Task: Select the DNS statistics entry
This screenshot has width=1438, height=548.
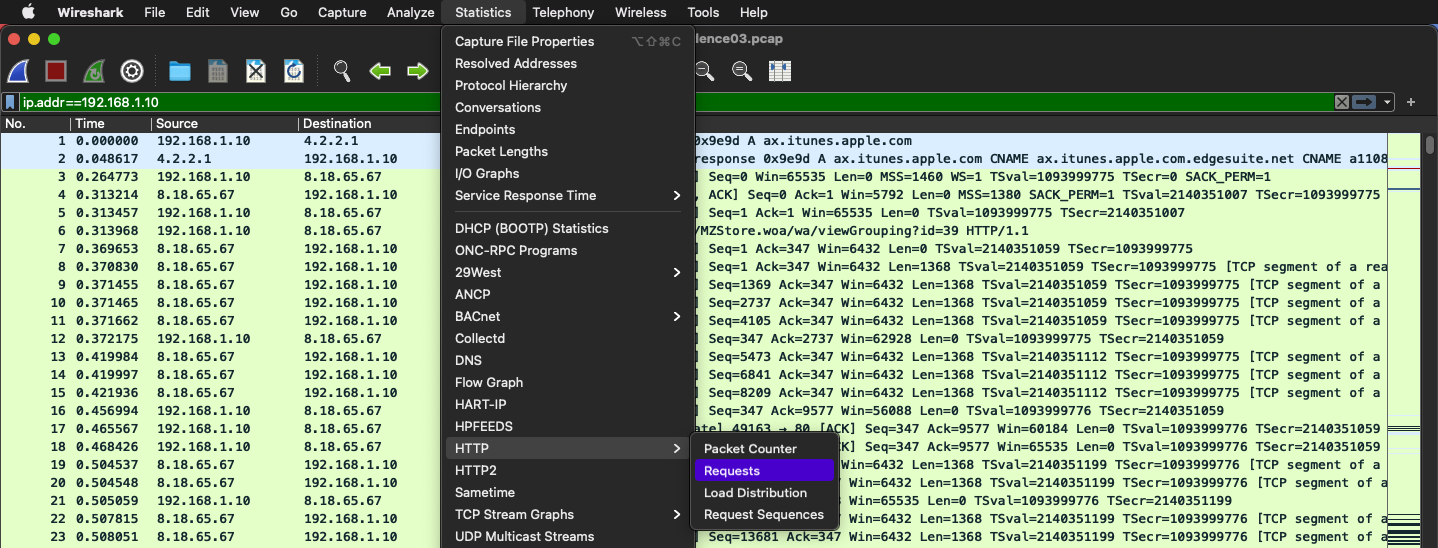Action: [x=568, y=361]
